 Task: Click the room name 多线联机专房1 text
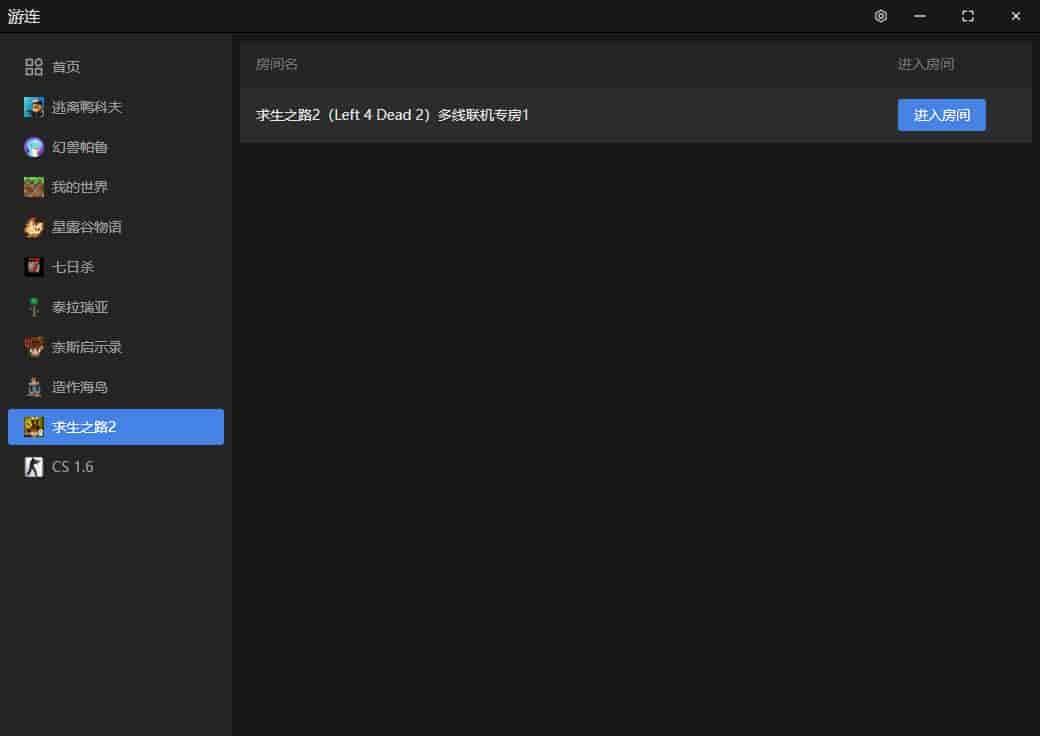pos(483,115)
